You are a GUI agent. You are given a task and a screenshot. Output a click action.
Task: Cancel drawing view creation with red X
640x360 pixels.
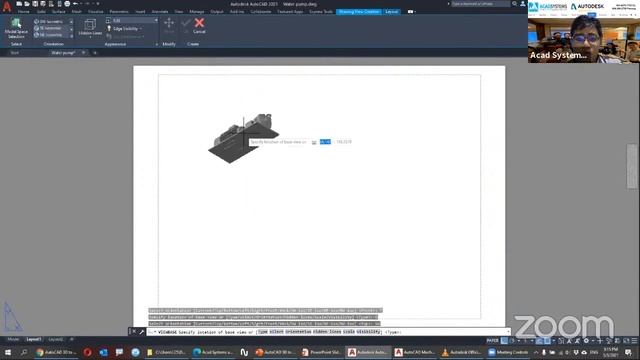199,25
